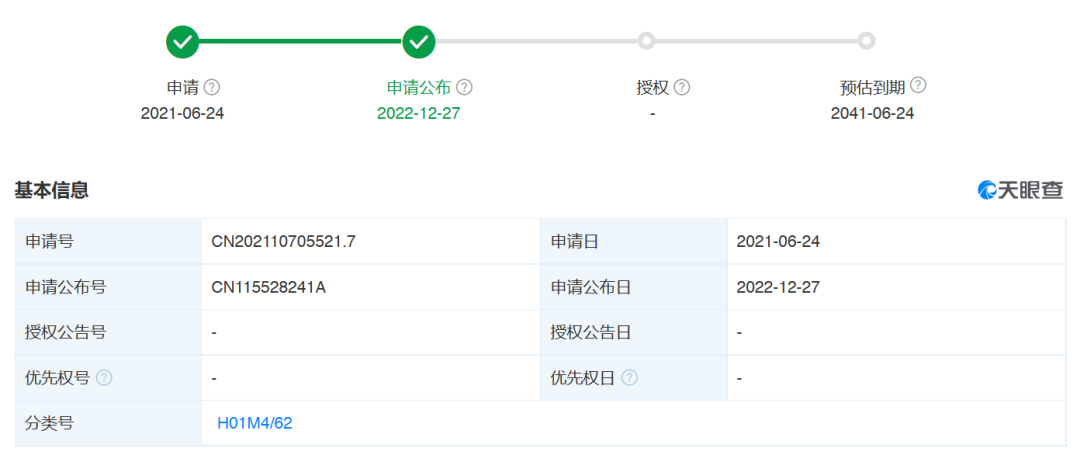Click application number CN202110705521.7
Image resolution: width=1080 pixels, height=476 pixels.
[284, 242]
